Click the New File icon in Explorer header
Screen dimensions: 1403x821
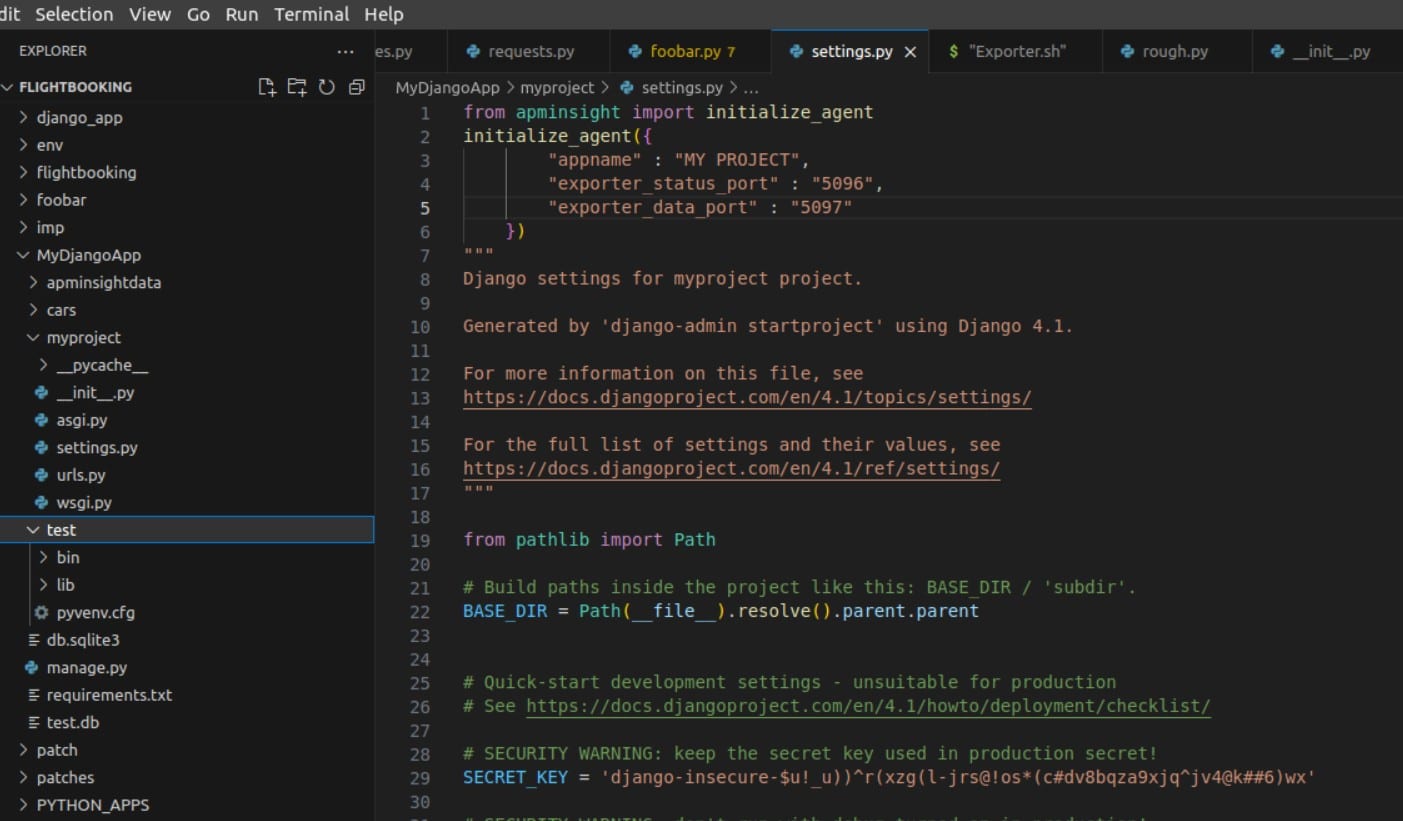[x=267, y=87]
